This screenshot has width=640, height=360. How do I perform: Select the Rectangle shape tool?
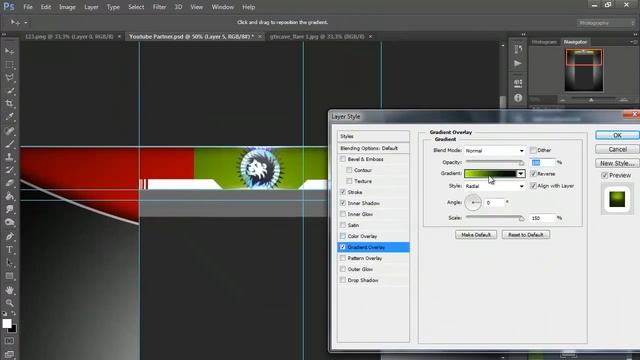pos(9,276)
